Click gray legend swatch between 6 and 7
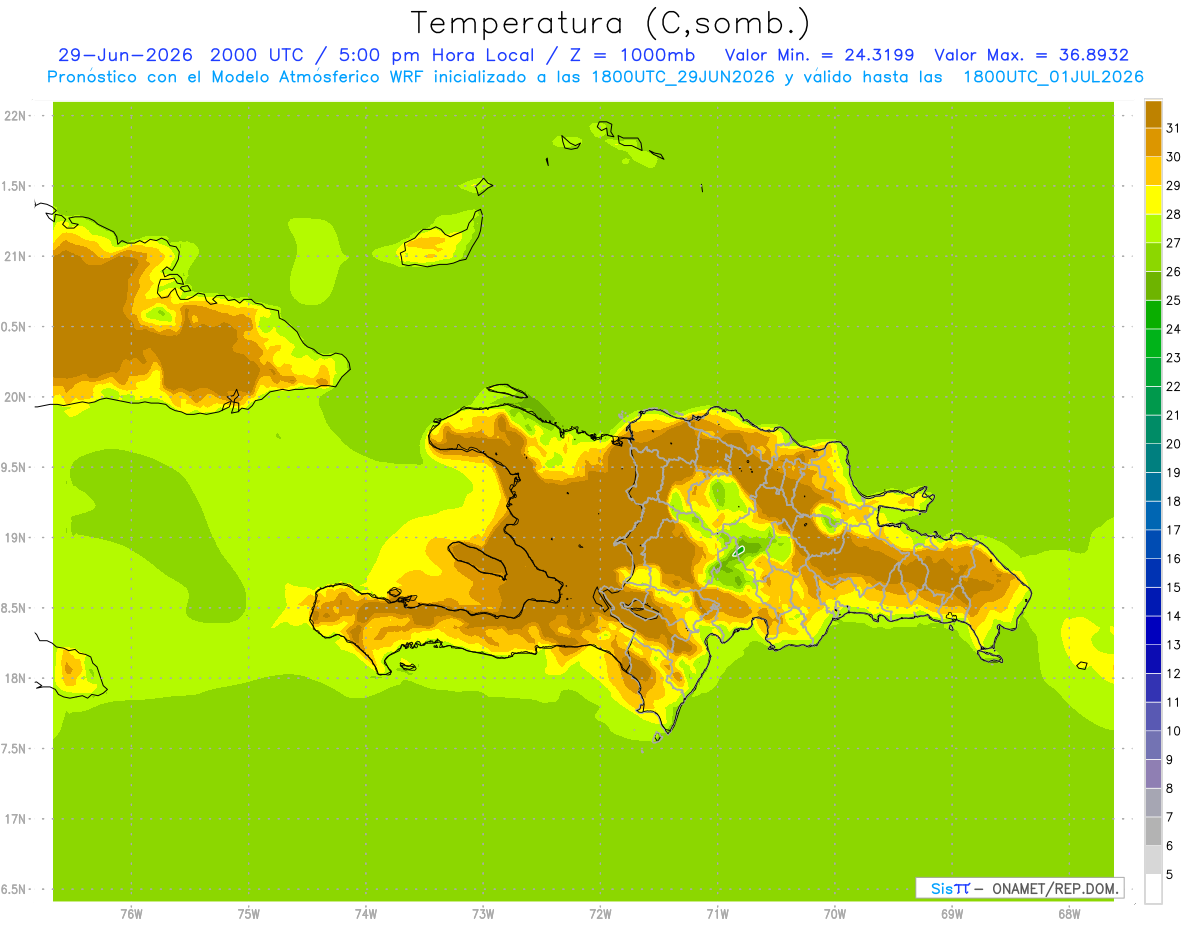Viewport: 1200px width, 927px height. [1153, 831]
